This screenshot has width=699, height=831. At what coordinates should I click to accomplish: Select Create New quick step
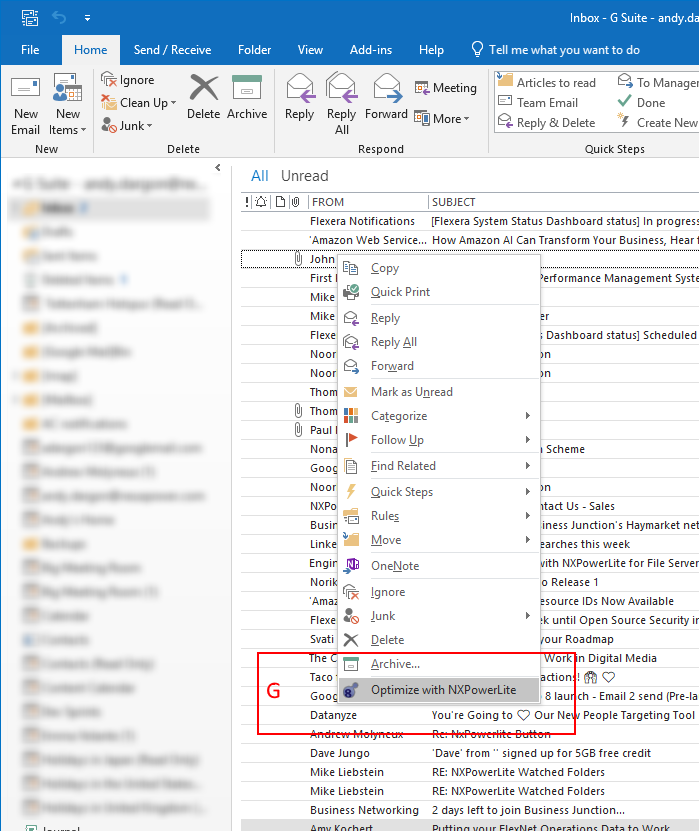(x=658, y=123)
